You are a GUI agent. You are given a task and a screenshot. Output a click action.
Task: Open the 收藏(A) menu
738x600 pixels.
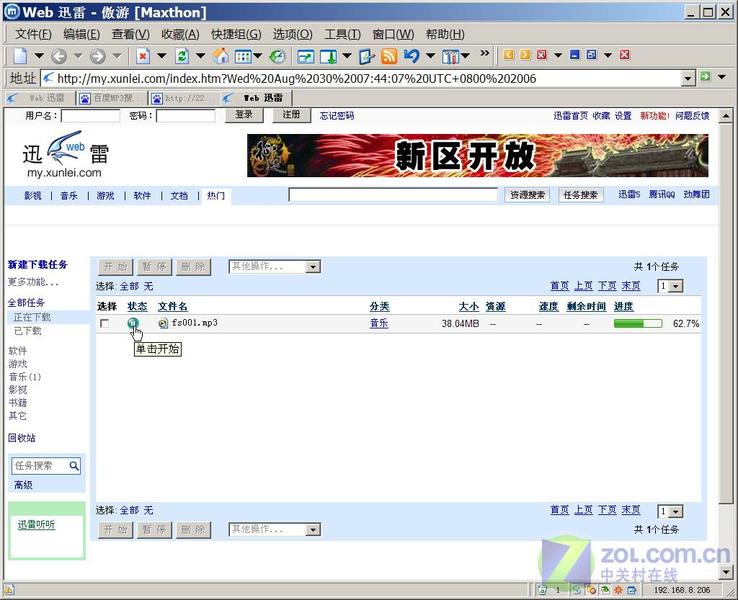180,34
